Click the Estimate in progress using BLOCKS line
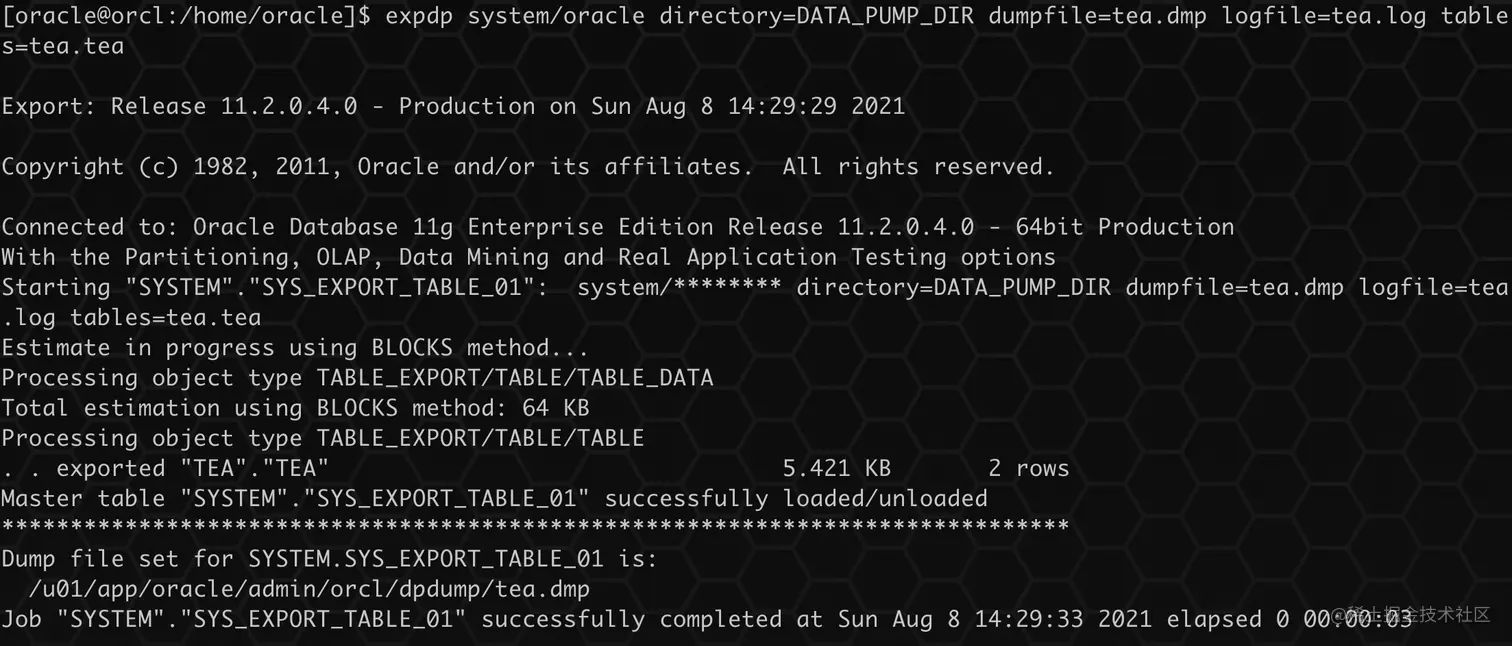This screenshot has width=1512, height=646. [295, 348]
